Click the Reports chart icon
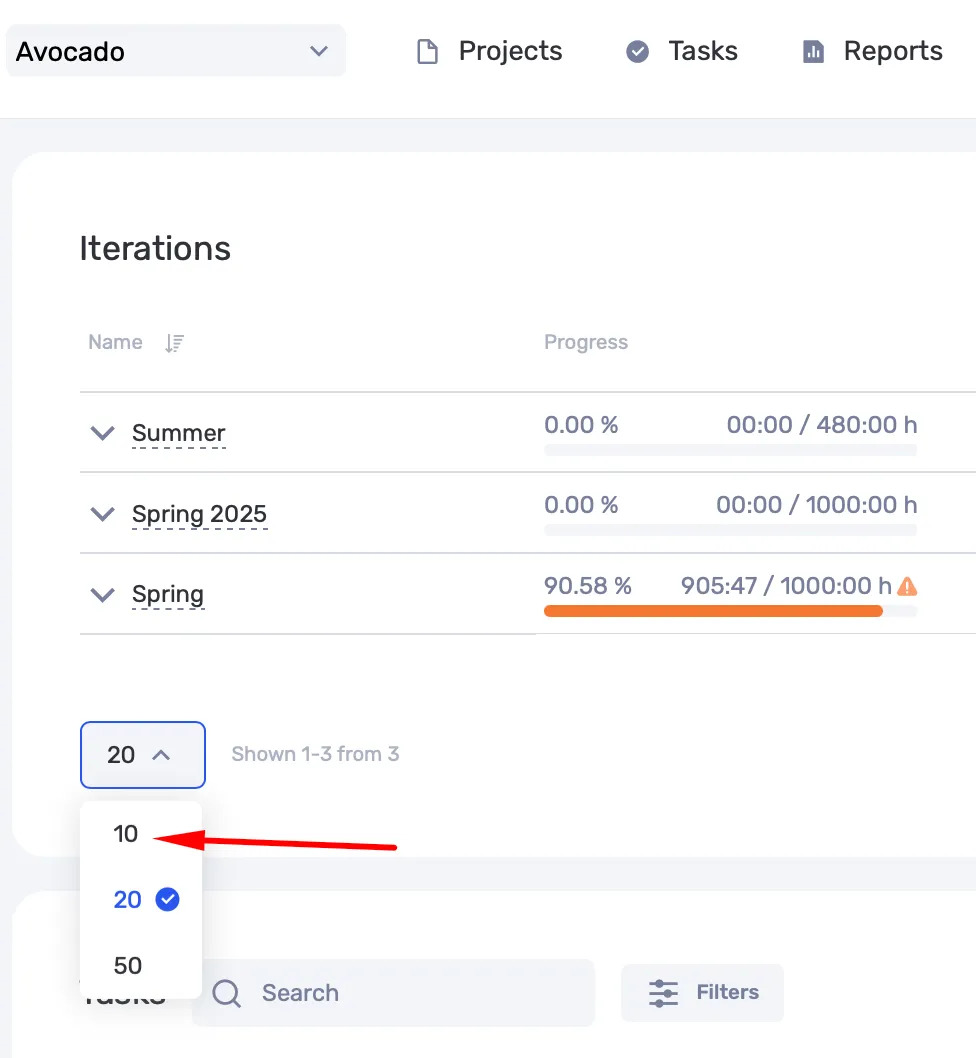The width and height of the screenshot is (976, 1058). click(x=813, y=52)
